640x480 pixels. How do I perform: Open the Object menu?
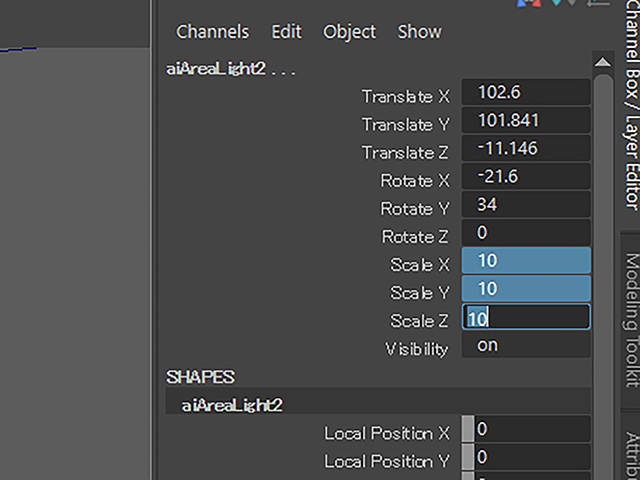pyautogui.click(x=349, y=32)
